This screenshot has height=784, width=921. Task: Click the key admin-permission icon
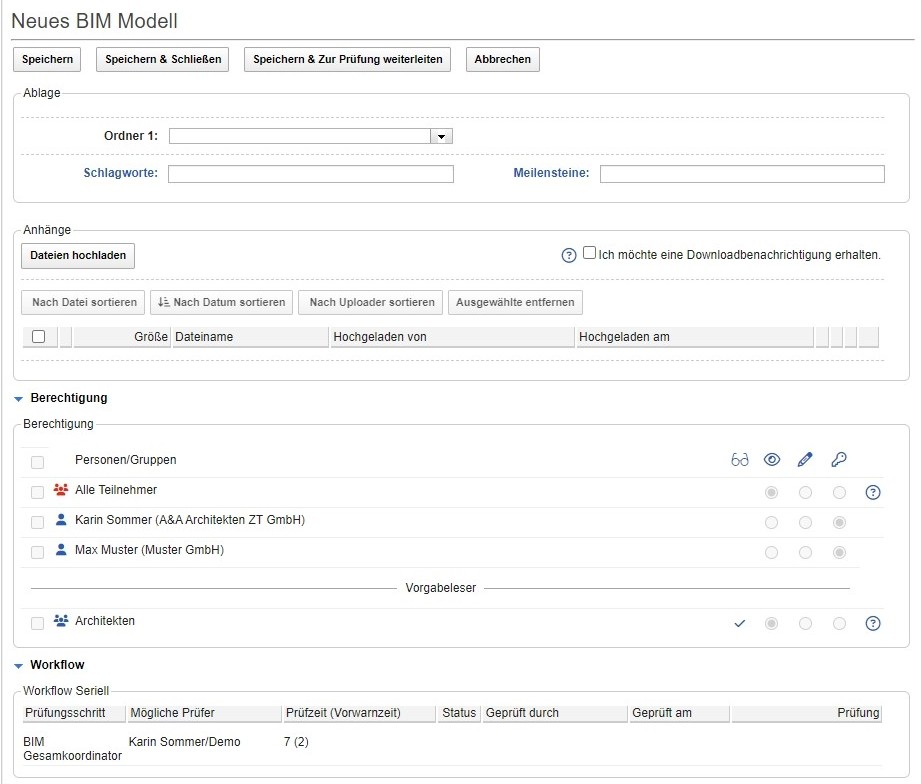pos(839,459)
